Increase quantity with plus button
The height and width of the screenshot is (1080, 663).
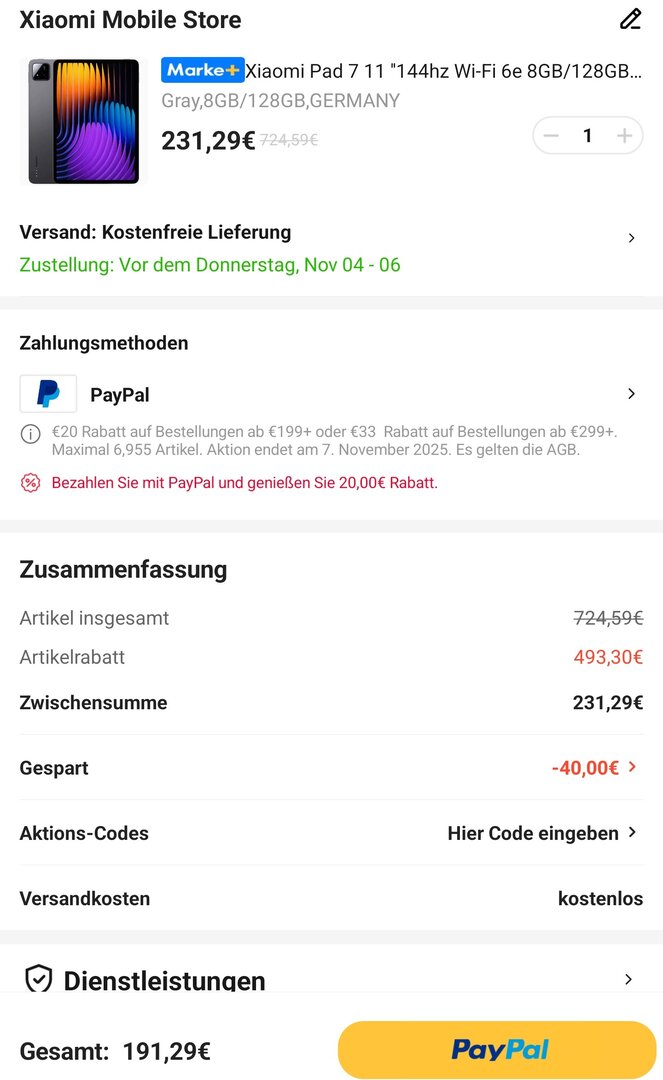[624, 136]
